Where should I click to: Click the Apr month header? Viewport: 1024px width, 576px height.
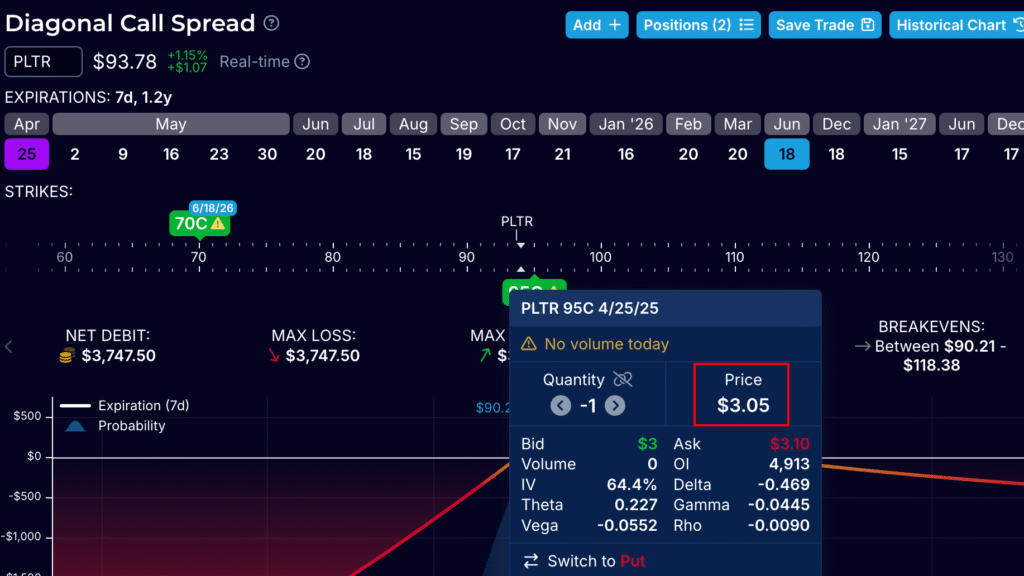coord(27,124)
